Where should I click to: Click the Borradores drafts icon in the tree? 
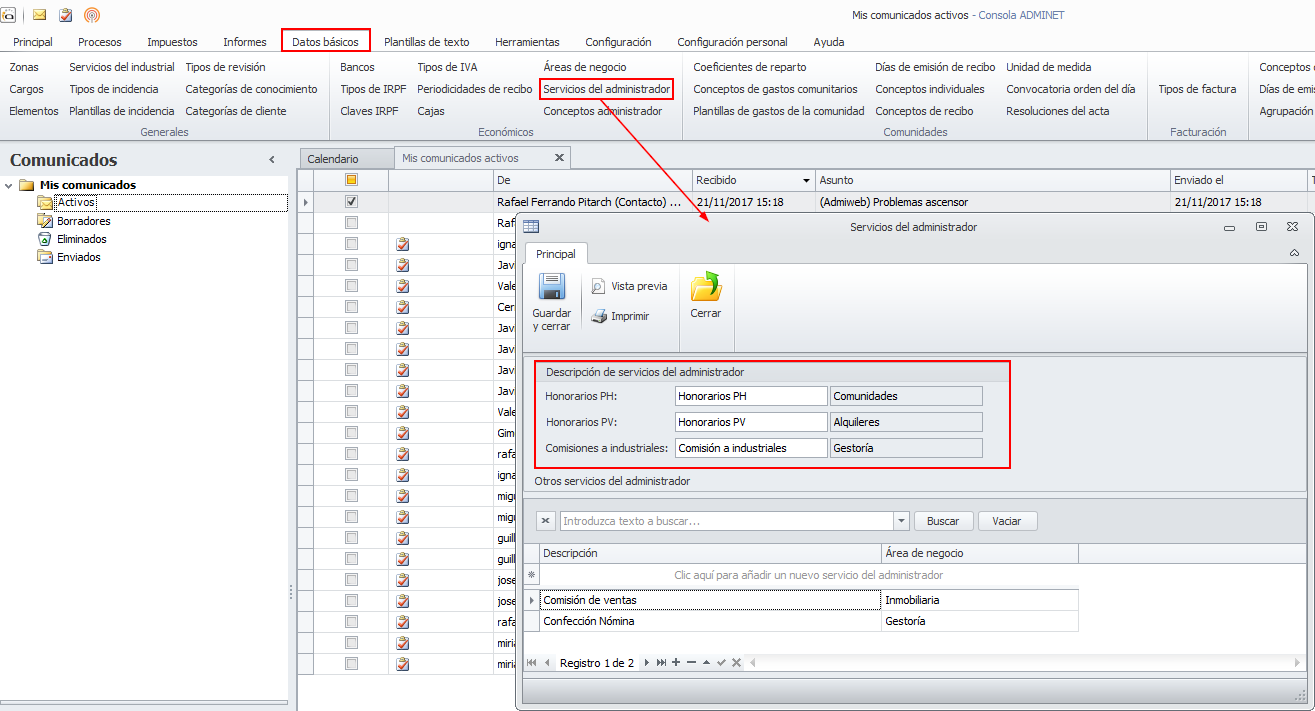tap(44, 221)
